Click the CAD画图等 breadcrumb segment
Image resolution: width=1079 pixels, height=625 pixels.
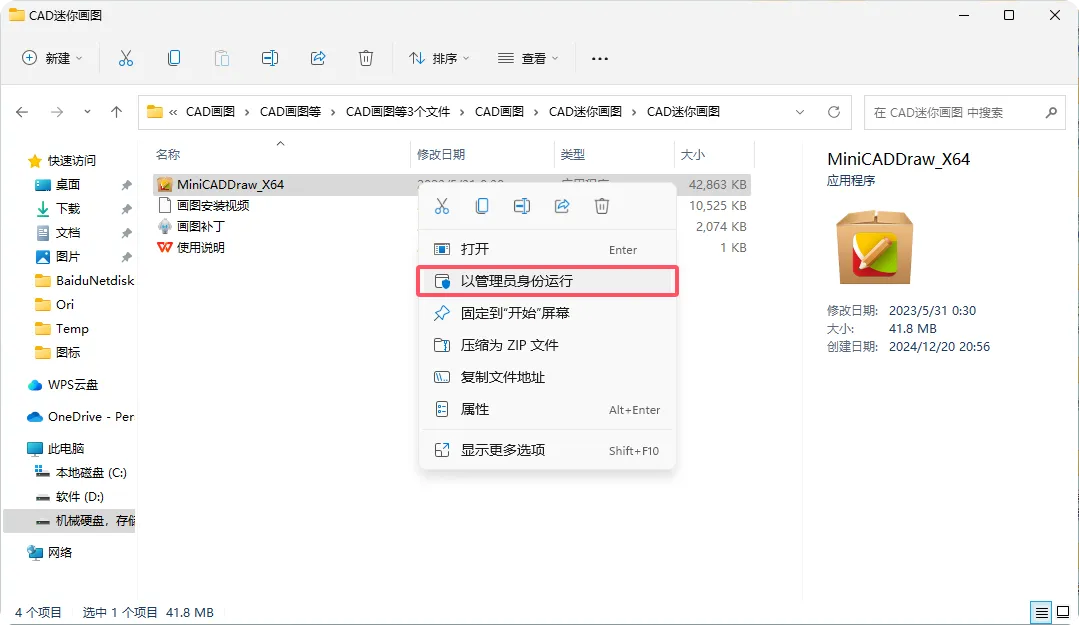click(290, 112)
